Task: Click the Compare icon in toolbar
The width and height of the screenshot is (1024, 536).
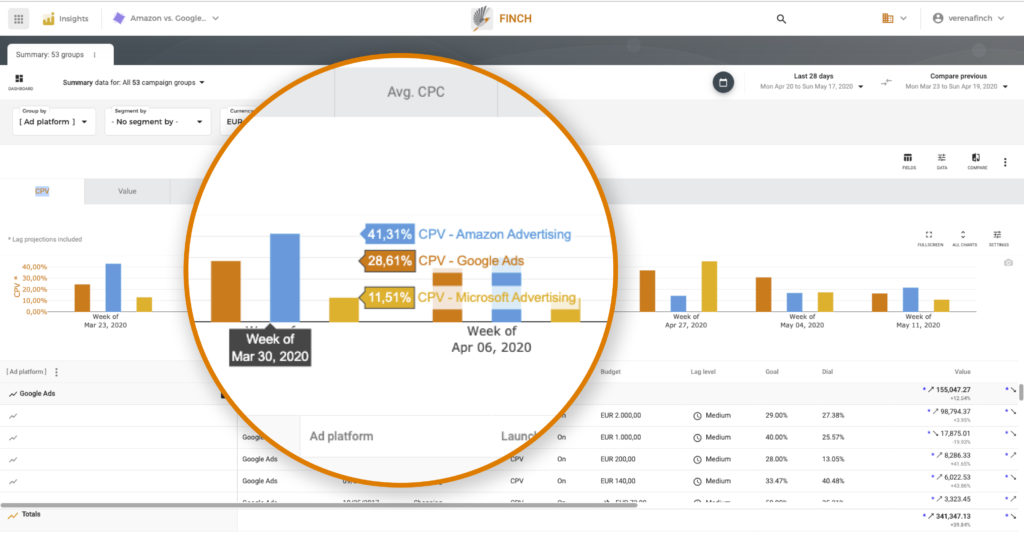Action: (976, 161)
